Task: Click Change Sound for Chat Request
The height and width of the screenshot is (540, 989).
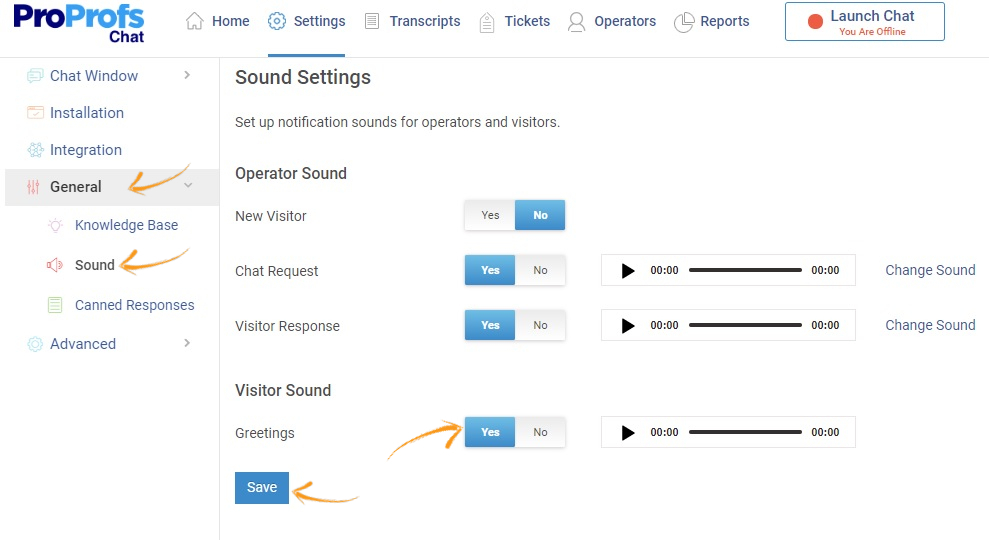Action: [x=930, y=270]
